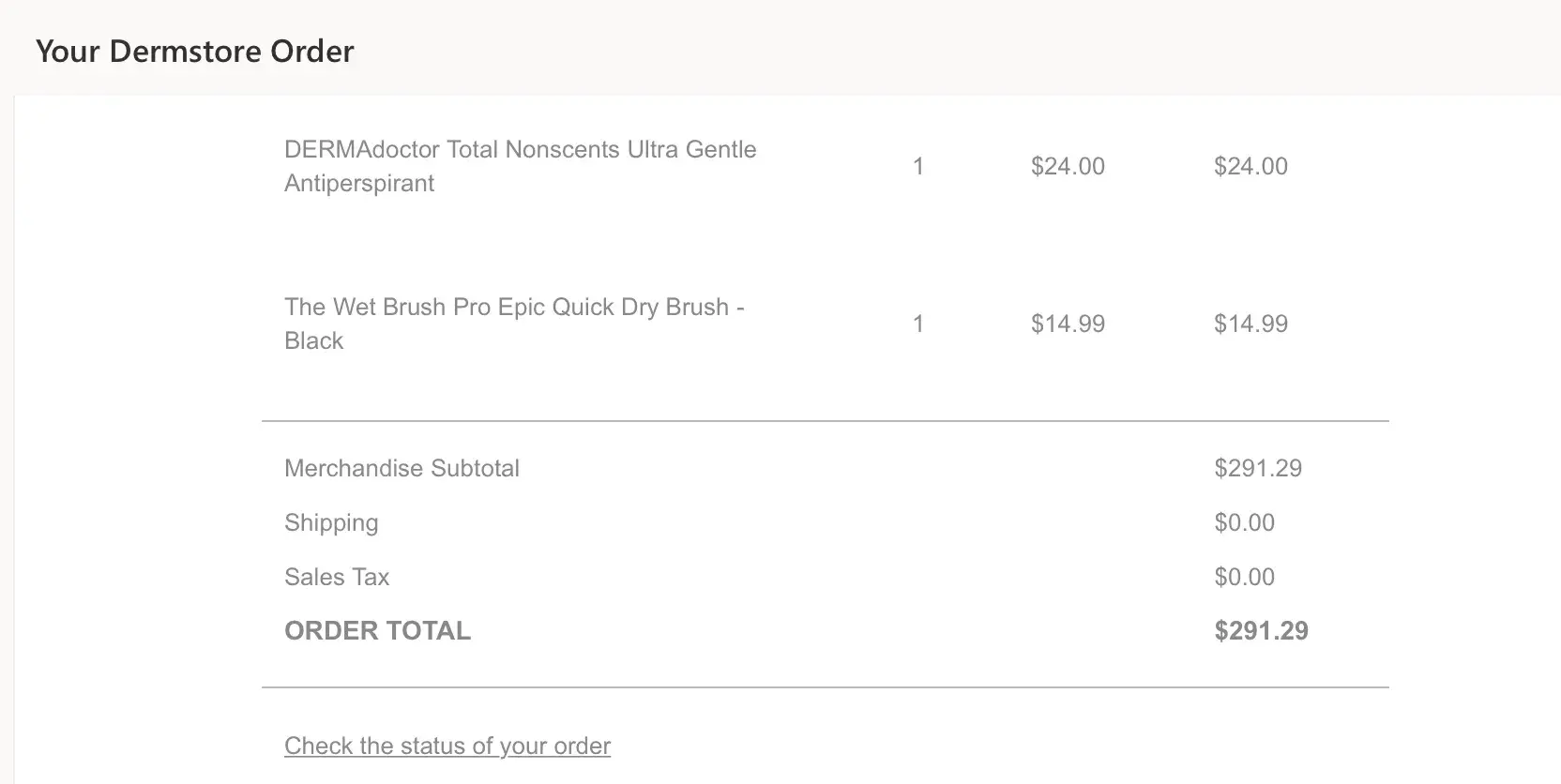Click the quantity for the DERMAdoctor antiperspirant
1561x784 pixels.
(918, 166)
